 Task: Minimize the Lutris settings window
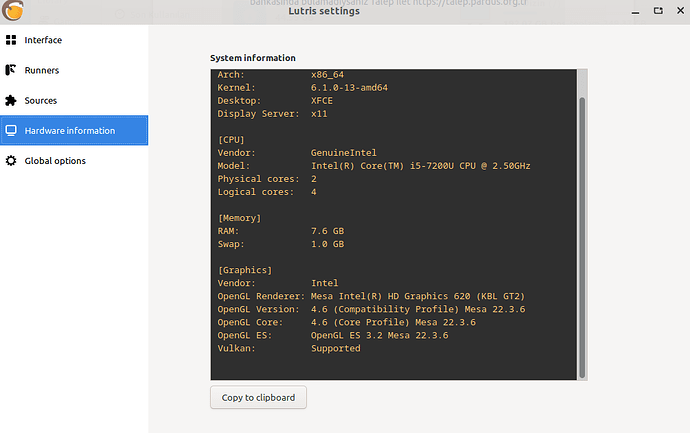tap(635, 11)
